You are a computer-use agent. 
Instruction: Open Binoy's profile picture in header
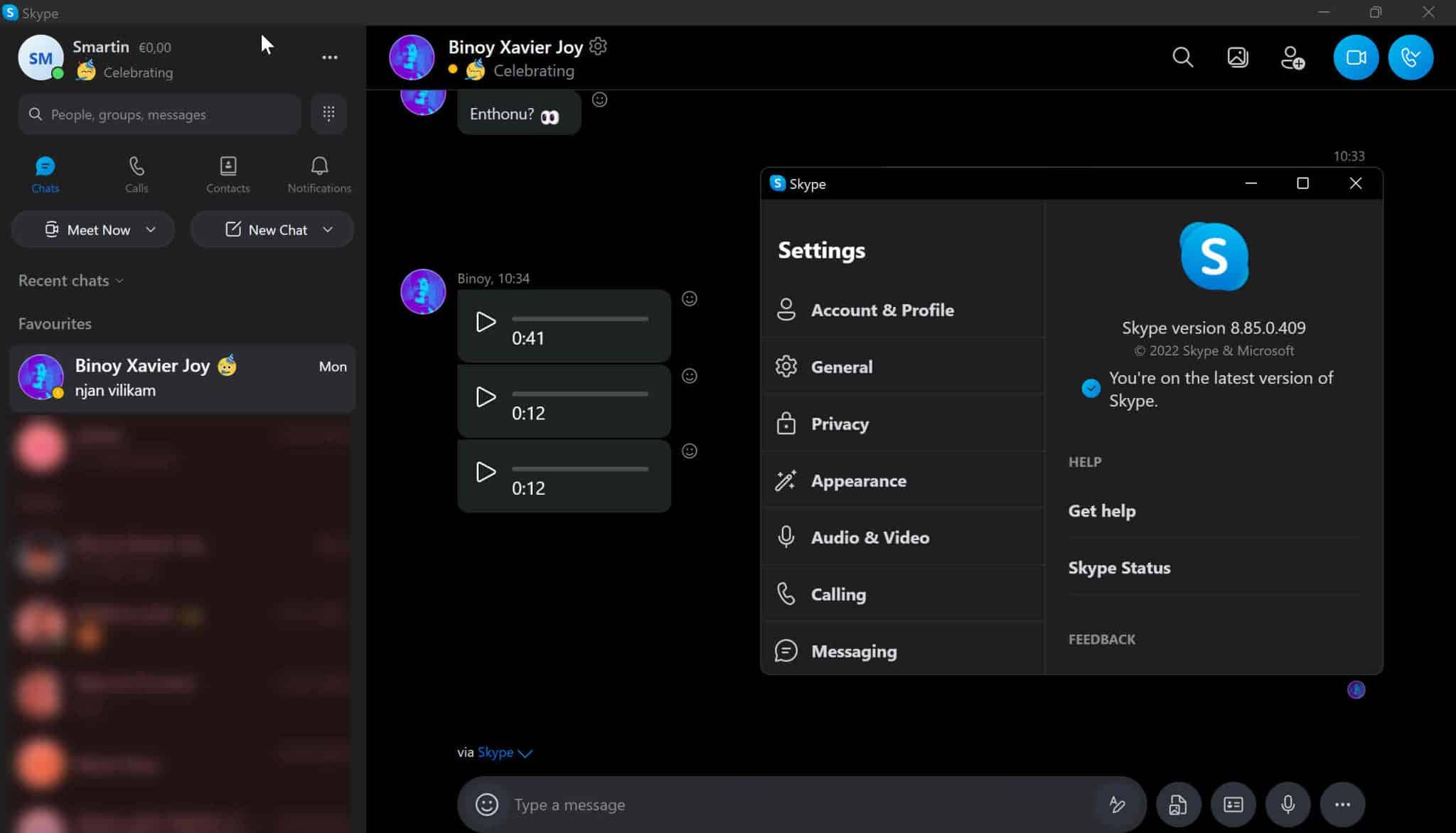coord(412,58)
